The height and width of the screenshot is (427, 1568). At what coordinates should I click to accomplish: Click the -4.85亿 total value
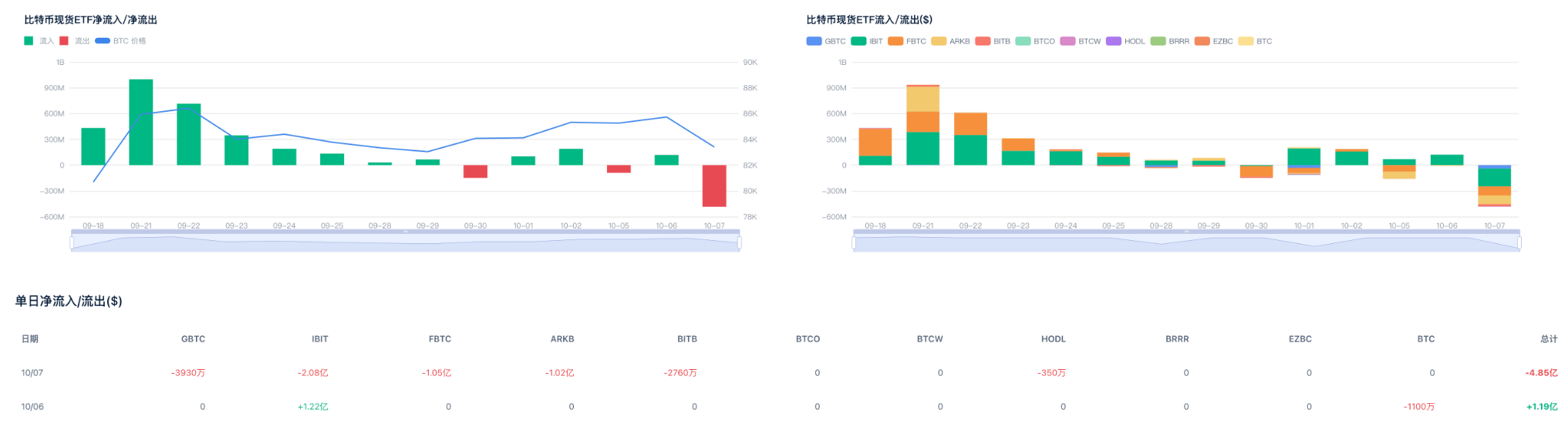coord(1541,373)
